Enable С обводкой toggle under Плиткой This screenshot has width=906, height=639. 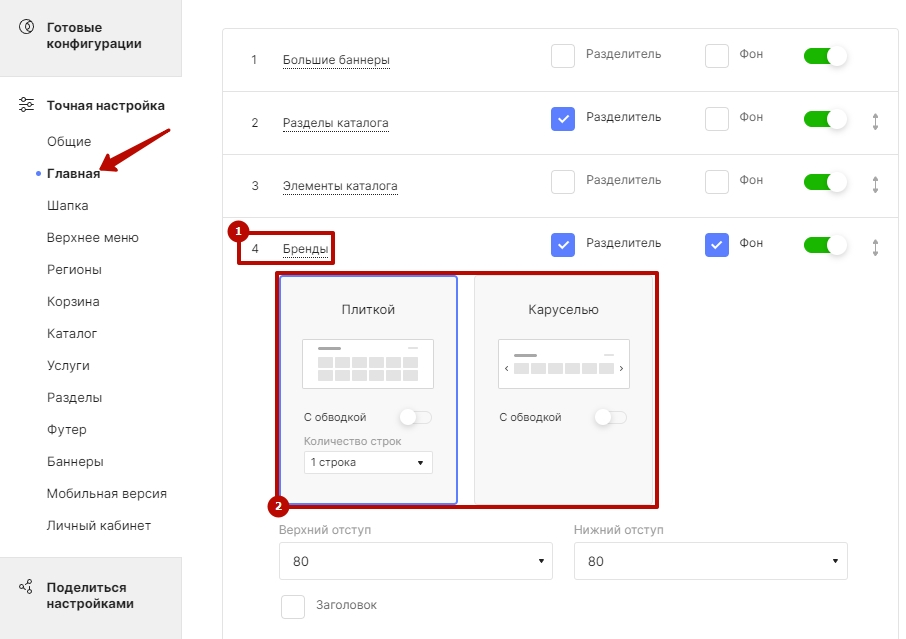tap(415, 417)
